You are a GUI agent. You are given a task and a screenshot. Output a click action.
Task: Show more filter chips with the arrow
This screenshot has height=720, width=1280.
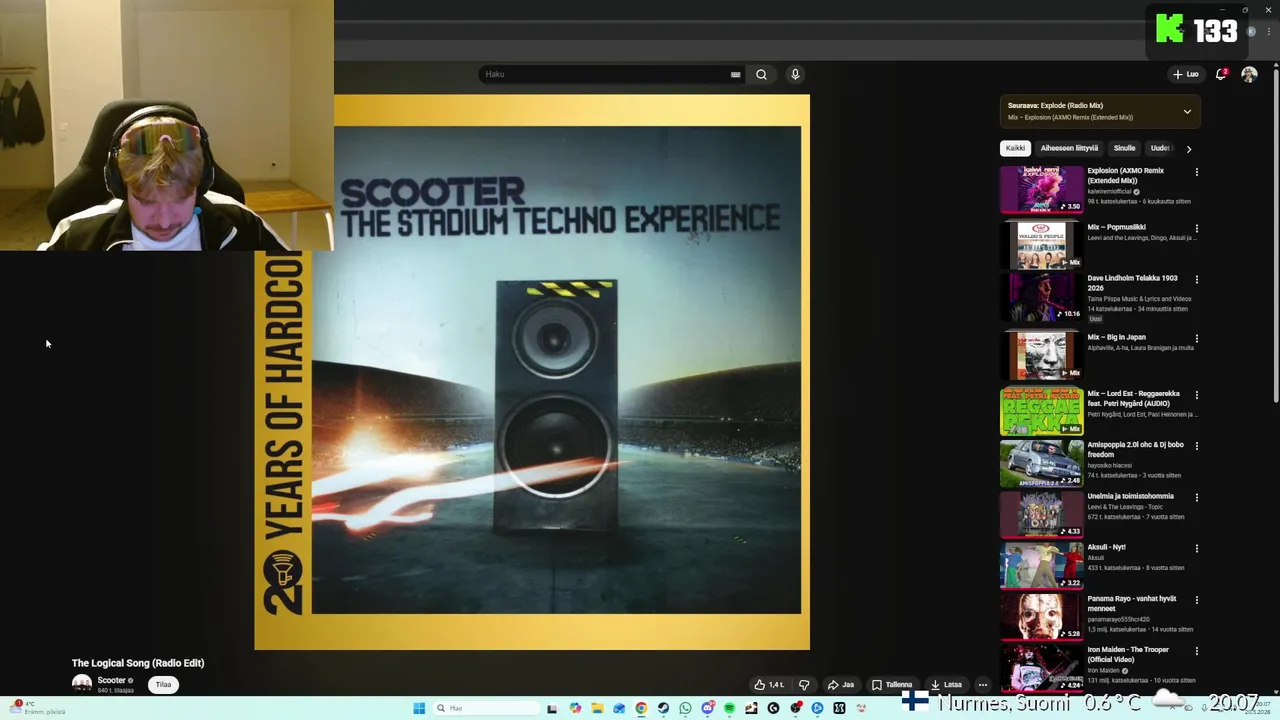point(1188,148)
